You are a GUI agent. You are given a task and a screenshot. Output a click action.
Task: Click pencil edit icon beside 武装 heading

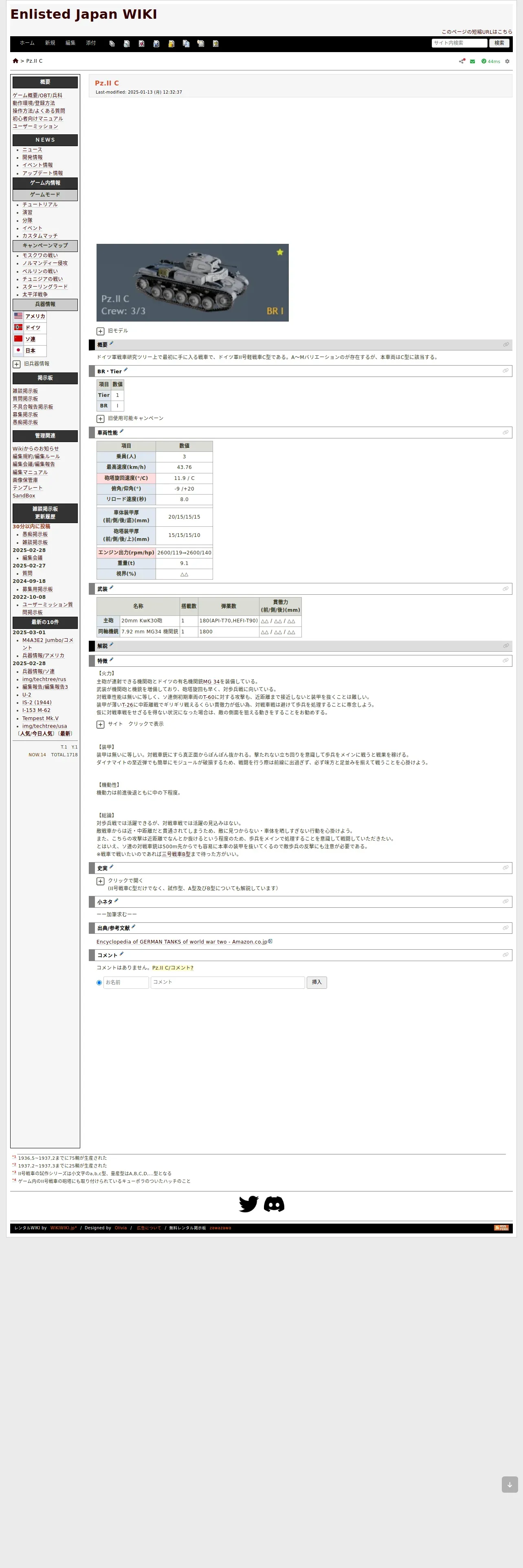coord(112,587)
